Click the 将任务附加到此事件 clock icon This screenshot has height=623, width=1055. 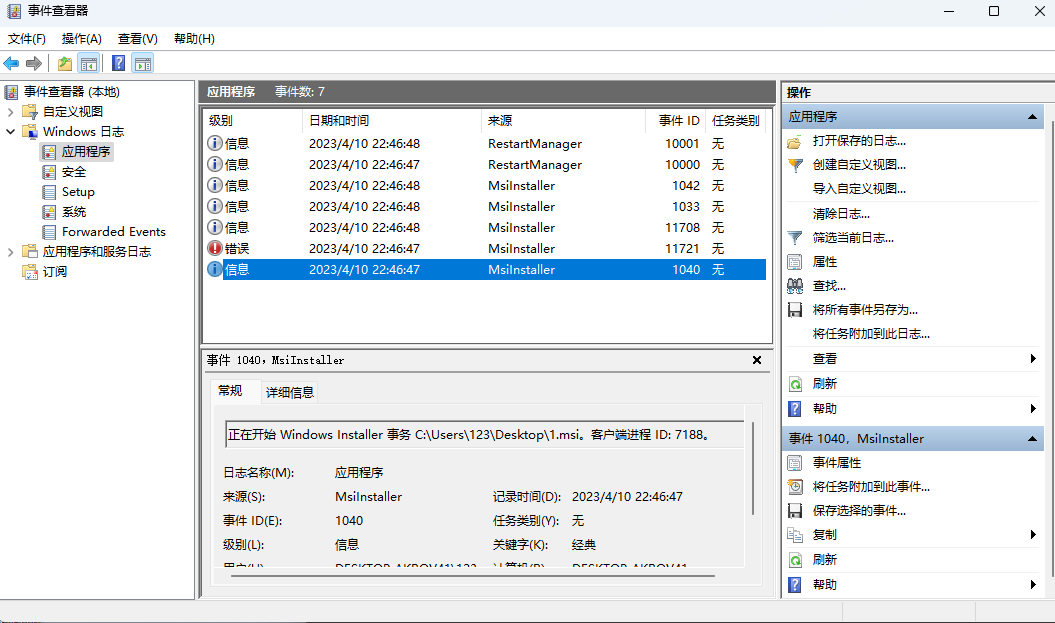pos(795,487)
